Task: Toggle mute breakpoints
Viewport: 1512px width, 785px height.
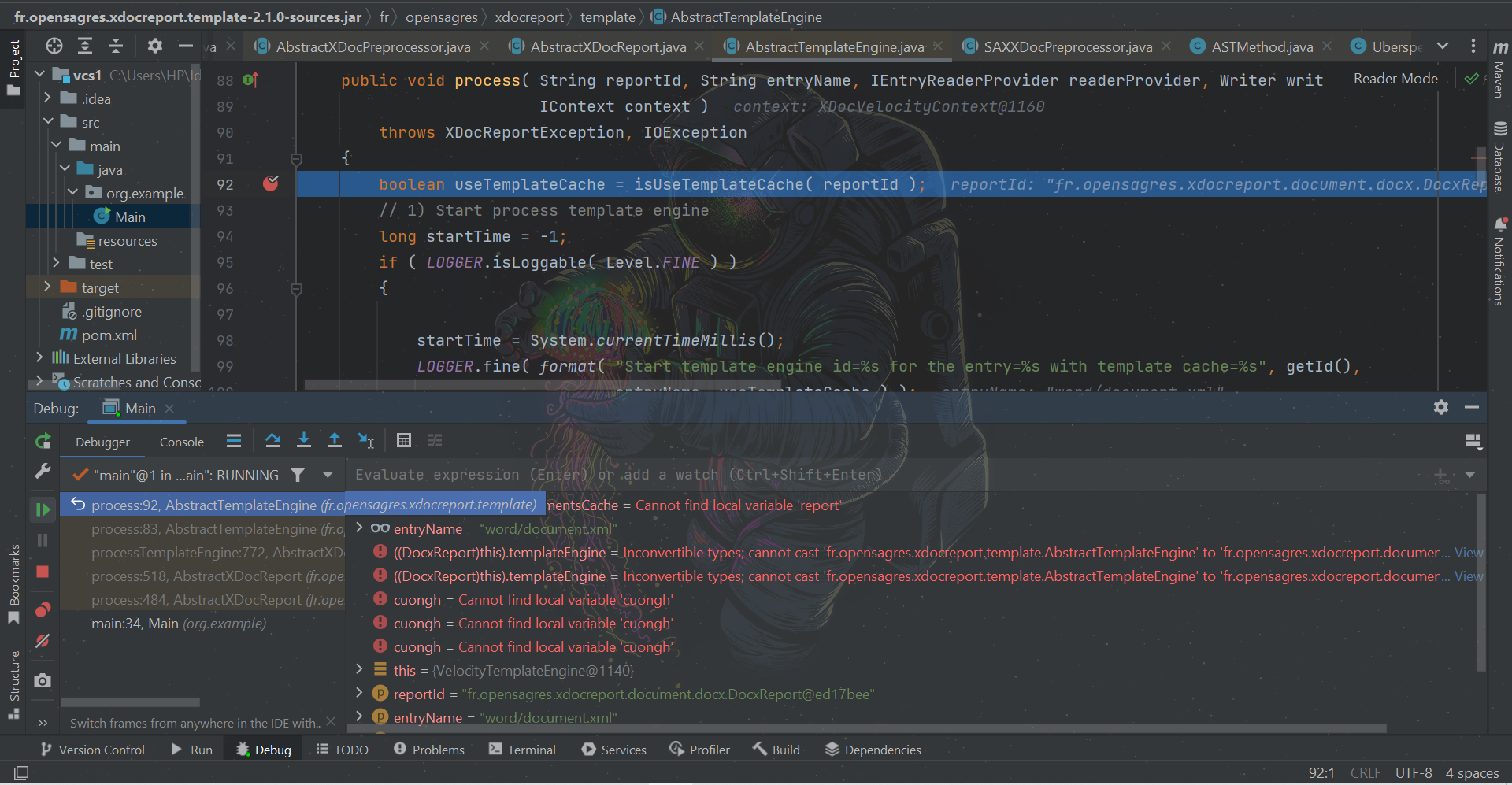Action: click(43, 641)
